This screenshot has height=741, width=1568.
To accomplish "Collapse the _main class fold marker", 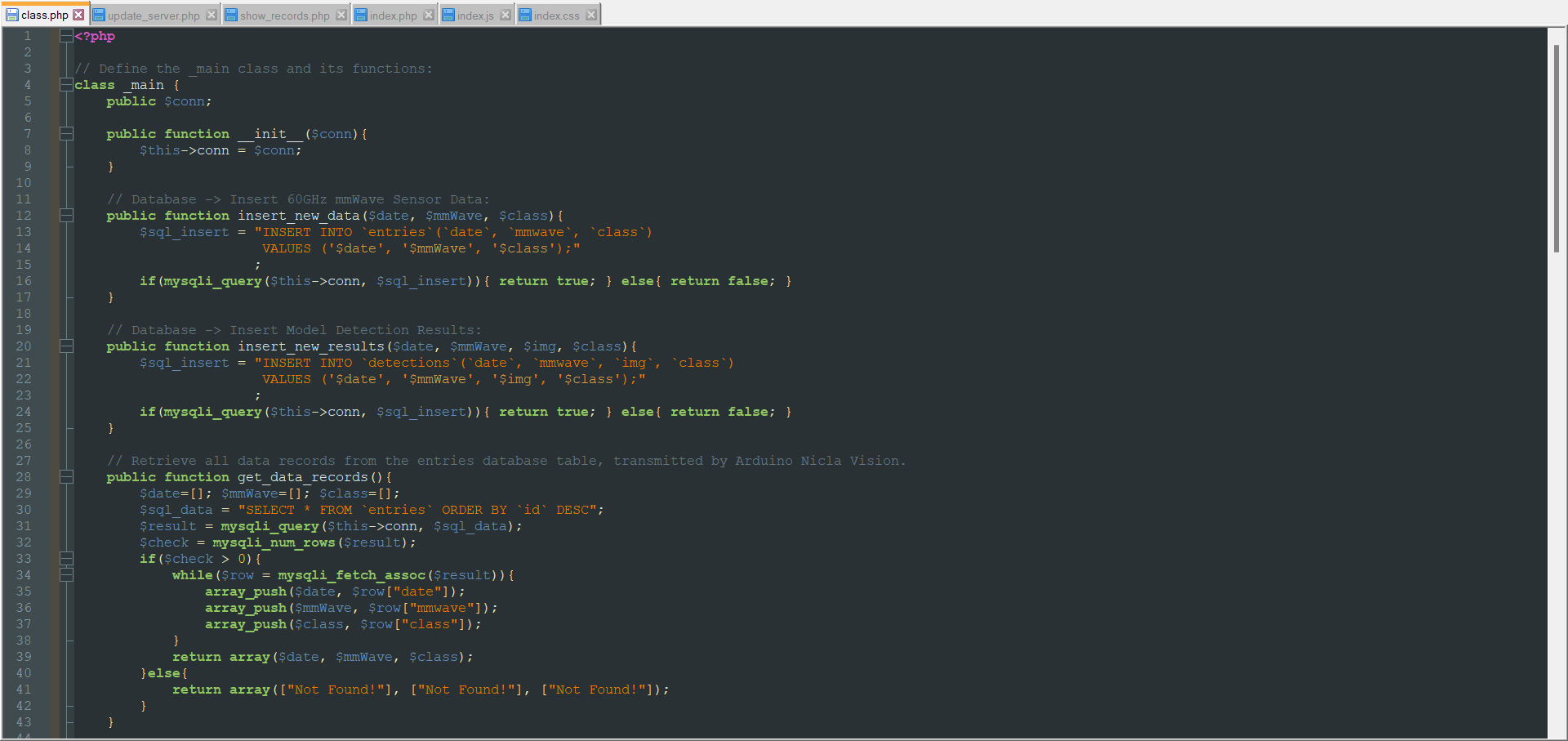I will click(65, 84).
